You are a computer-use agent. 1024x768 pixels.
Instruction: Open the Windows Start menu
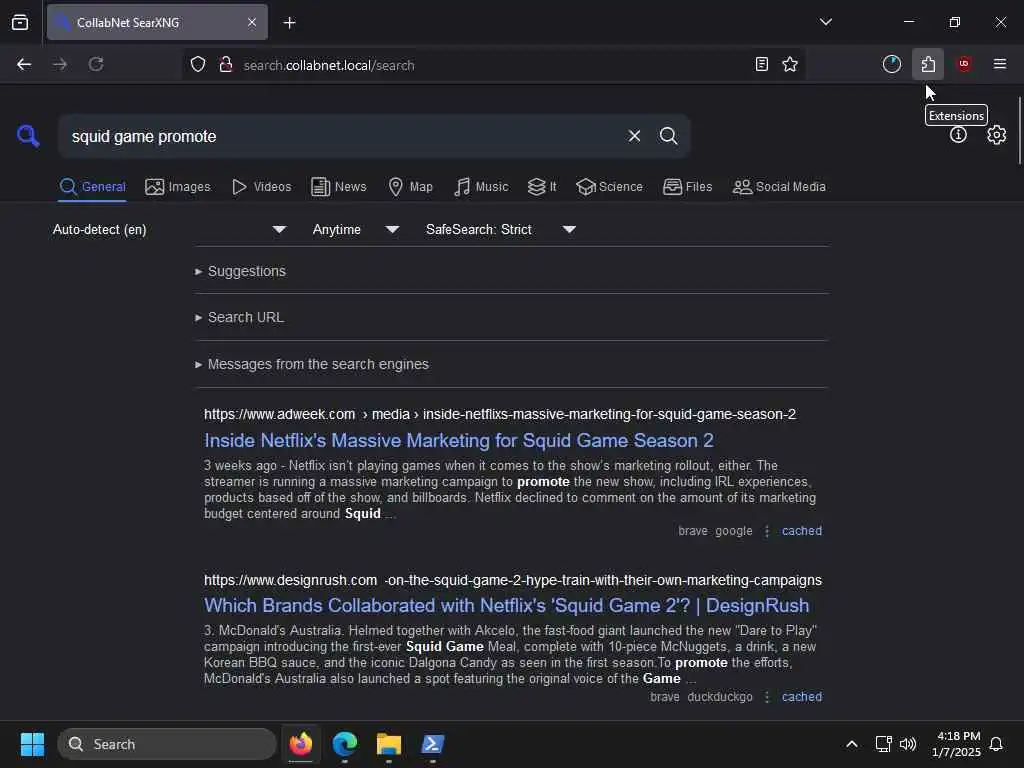click(x=32, y=744)
